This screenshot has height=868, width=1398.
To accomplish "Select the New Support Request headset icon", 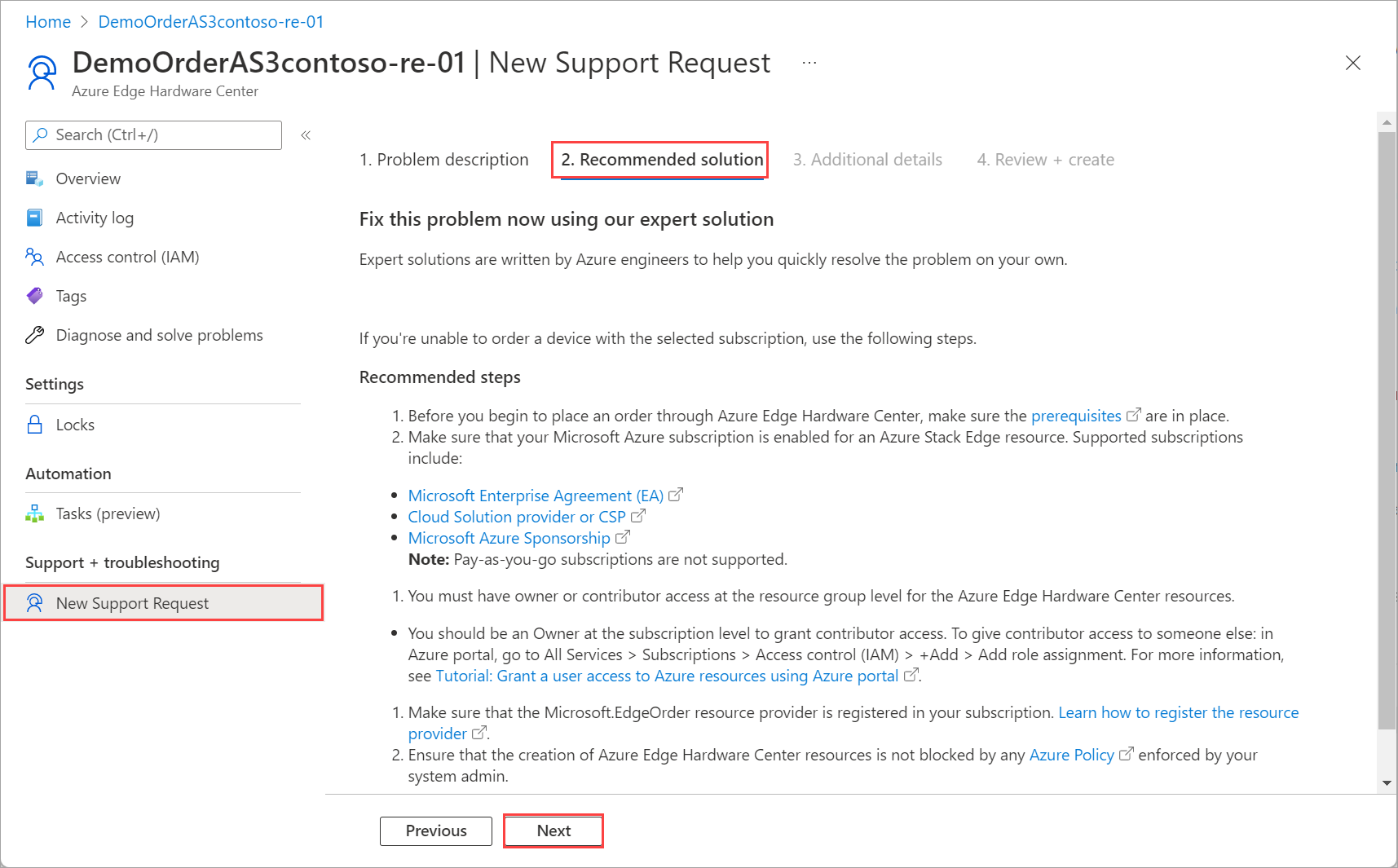I will point(34,603).
